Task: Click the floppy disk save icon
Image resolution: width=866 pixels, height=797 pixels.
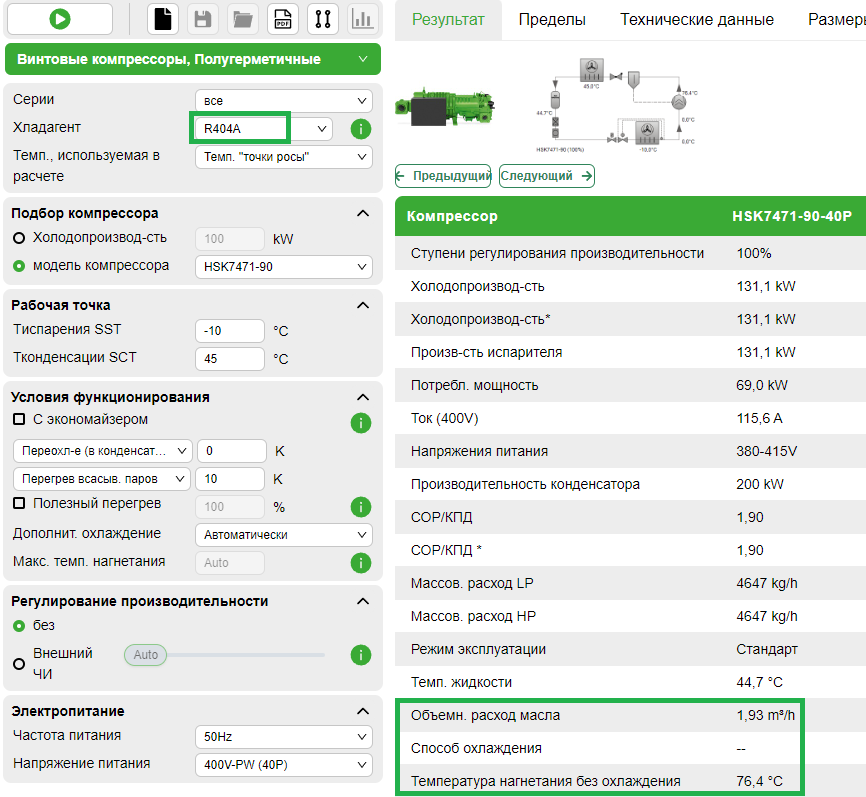Action: pyautogui.click(x=203, y=19)
